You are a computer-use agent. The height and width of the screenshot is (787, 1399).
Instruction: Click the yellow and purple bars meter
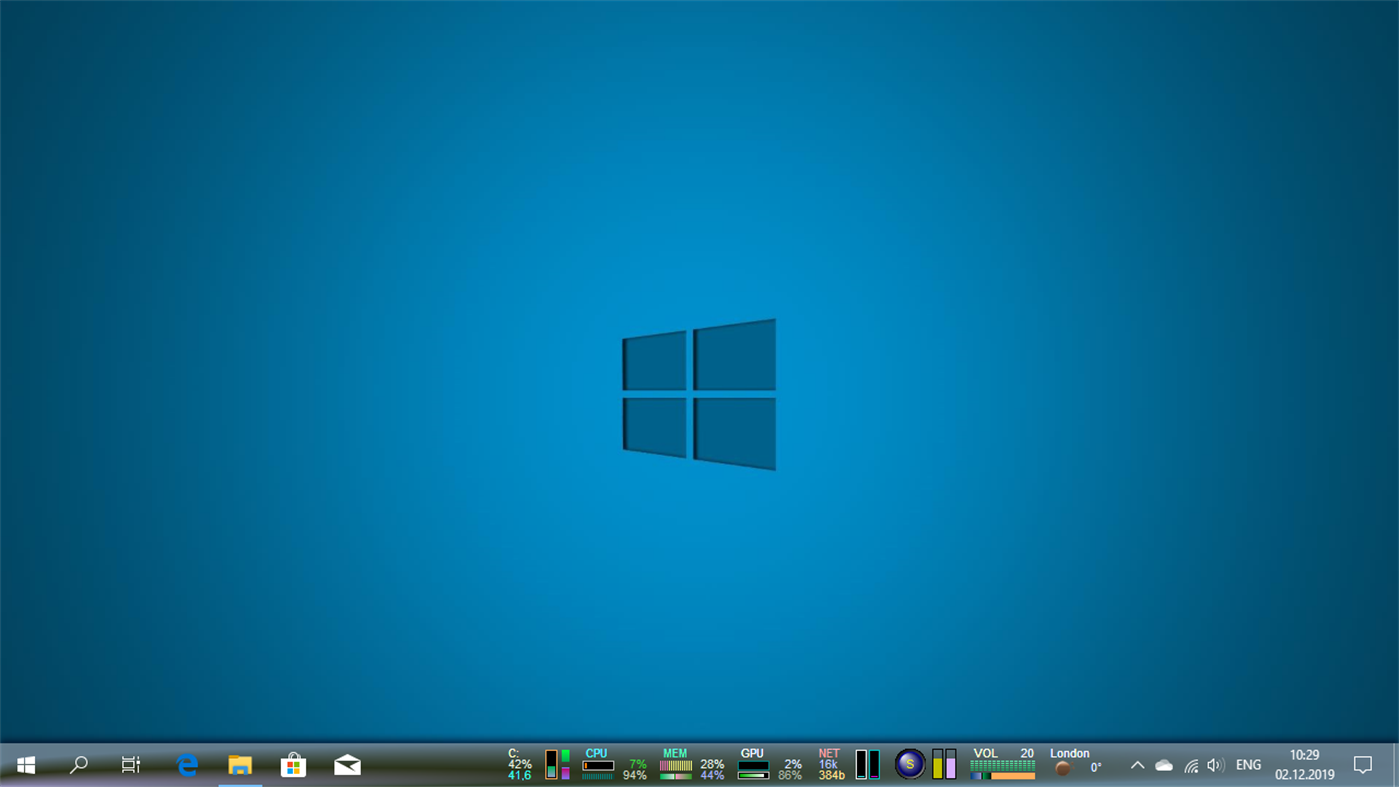click(944, 764)
